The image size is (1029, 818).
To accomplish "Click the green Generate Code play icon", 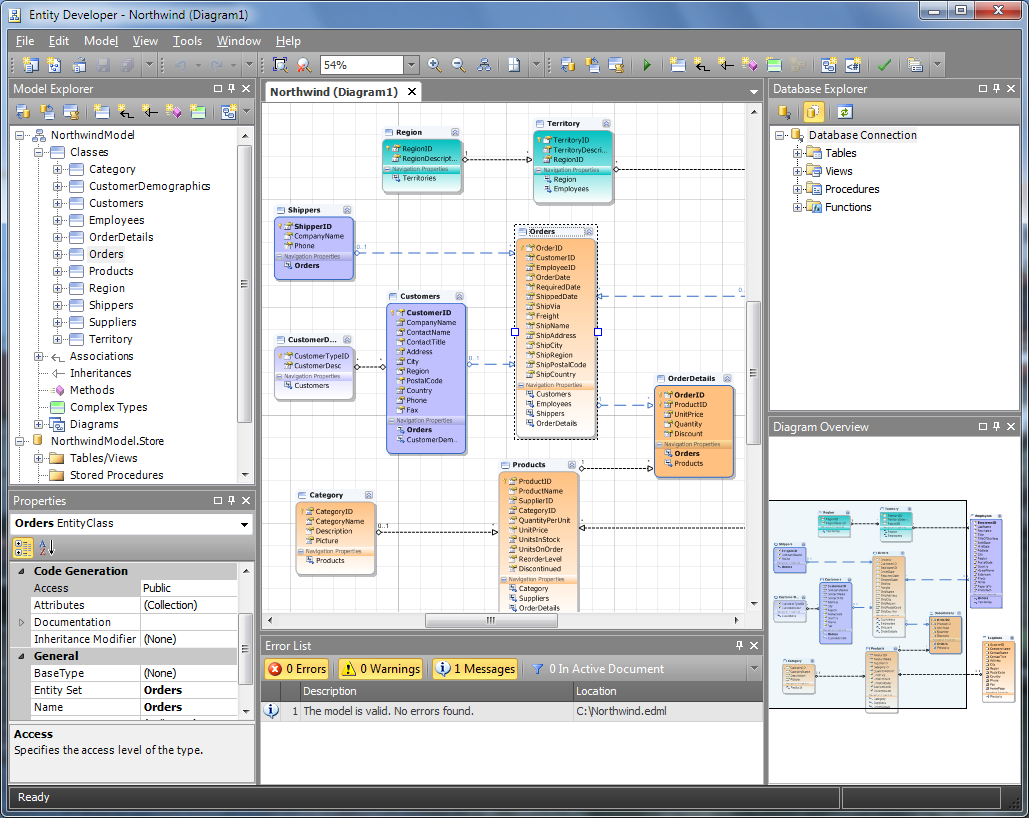I will [647, 65].
